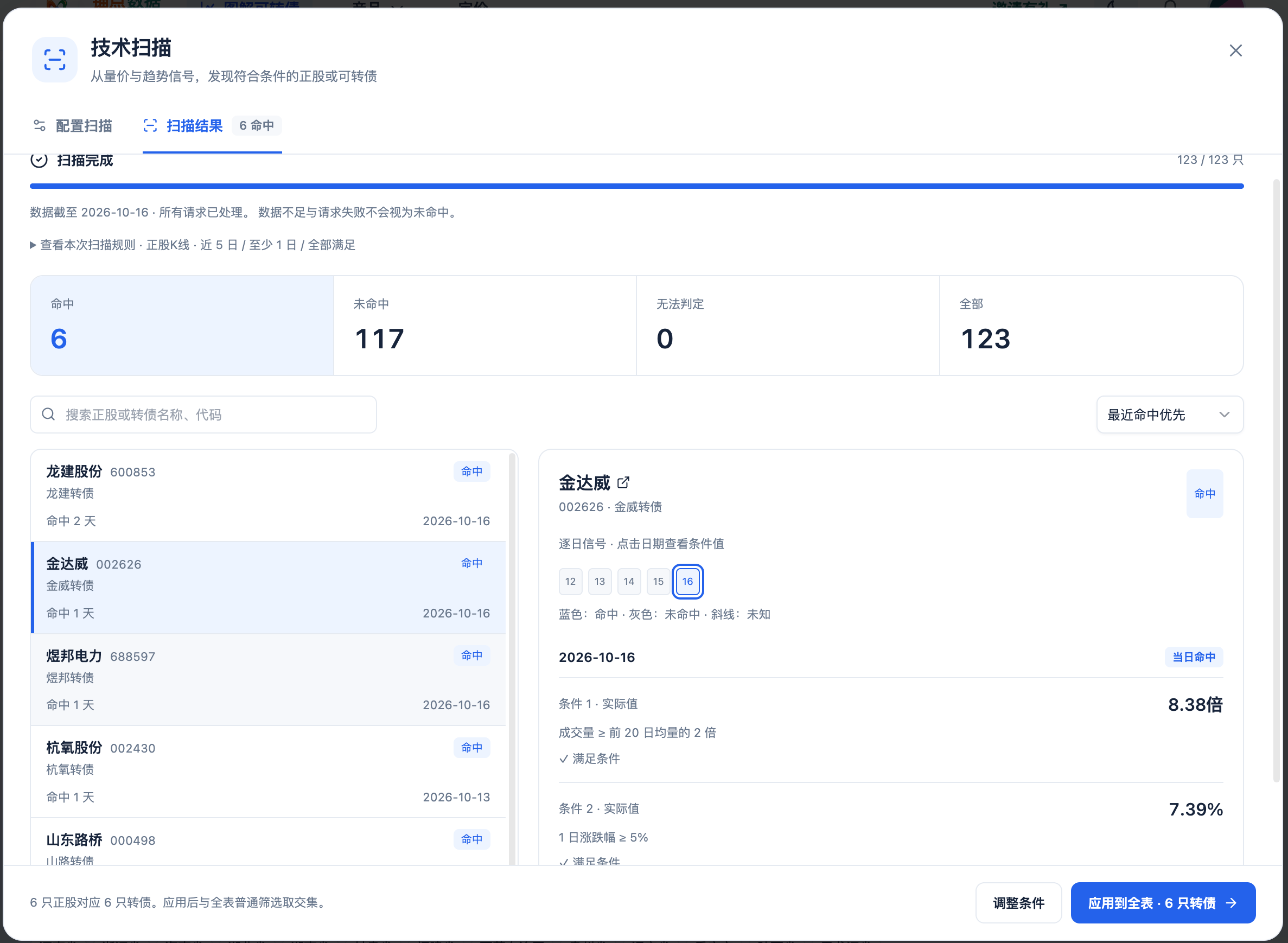The height and width of the screenshot is (943, 1288).
Task: Click 命中 badge in 金达威 detail panel
Action: click(x=1204, y=494)
